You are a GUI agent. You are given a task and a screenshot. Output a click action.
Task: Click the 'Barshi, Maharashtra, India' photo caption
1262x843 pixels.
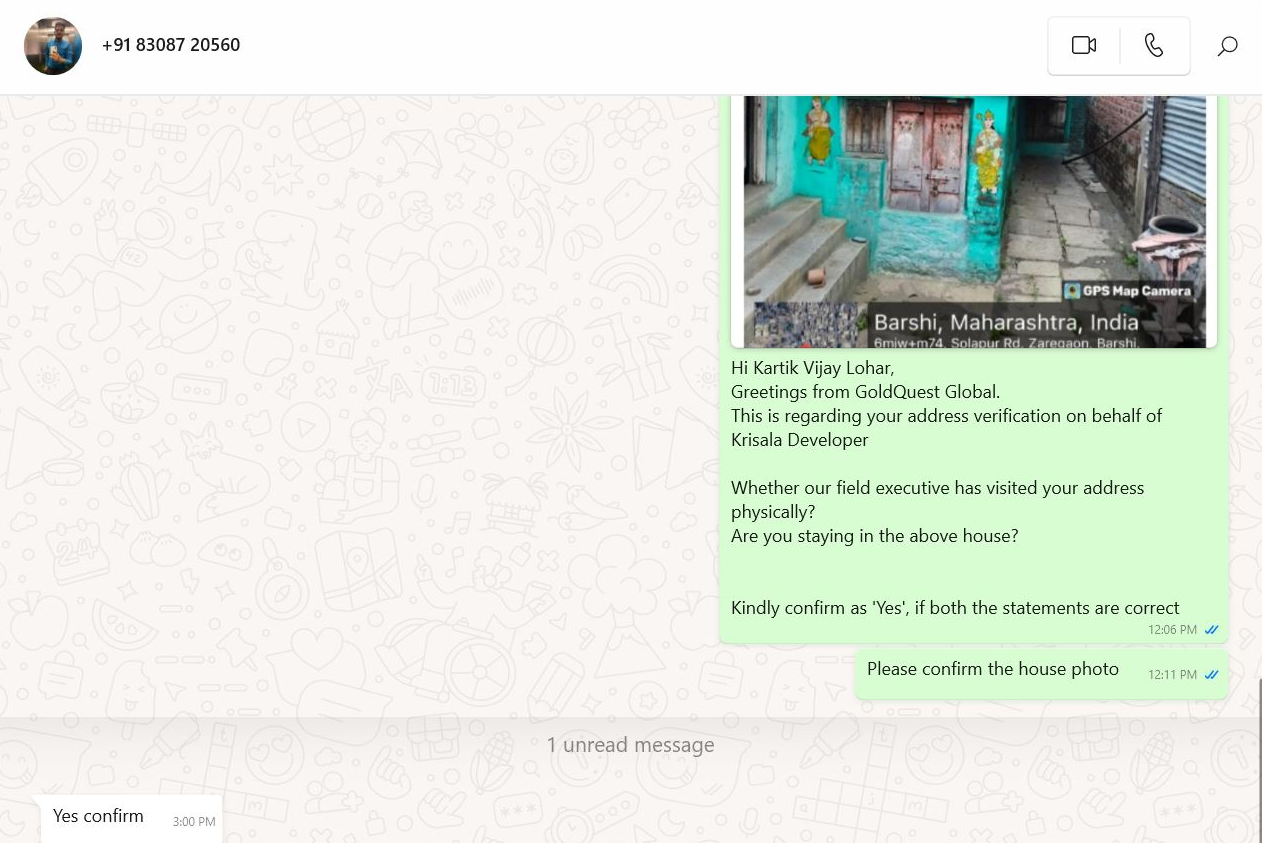1005,323
